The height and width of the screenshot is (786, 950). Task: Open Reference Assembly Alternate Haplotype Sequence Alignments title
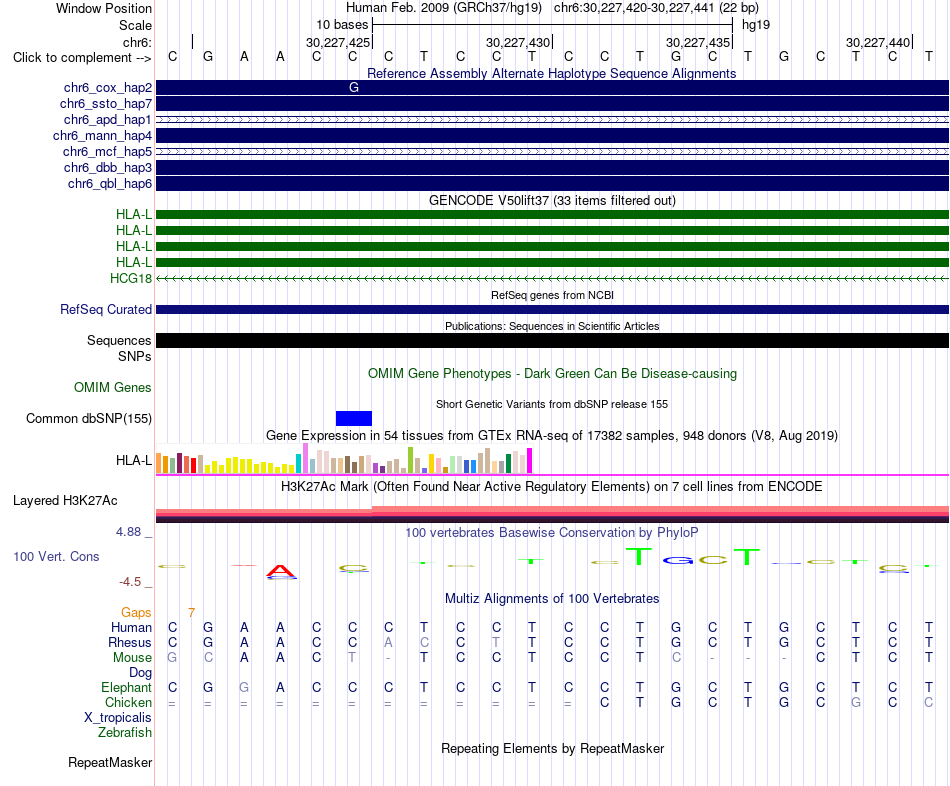pos(552,73)
